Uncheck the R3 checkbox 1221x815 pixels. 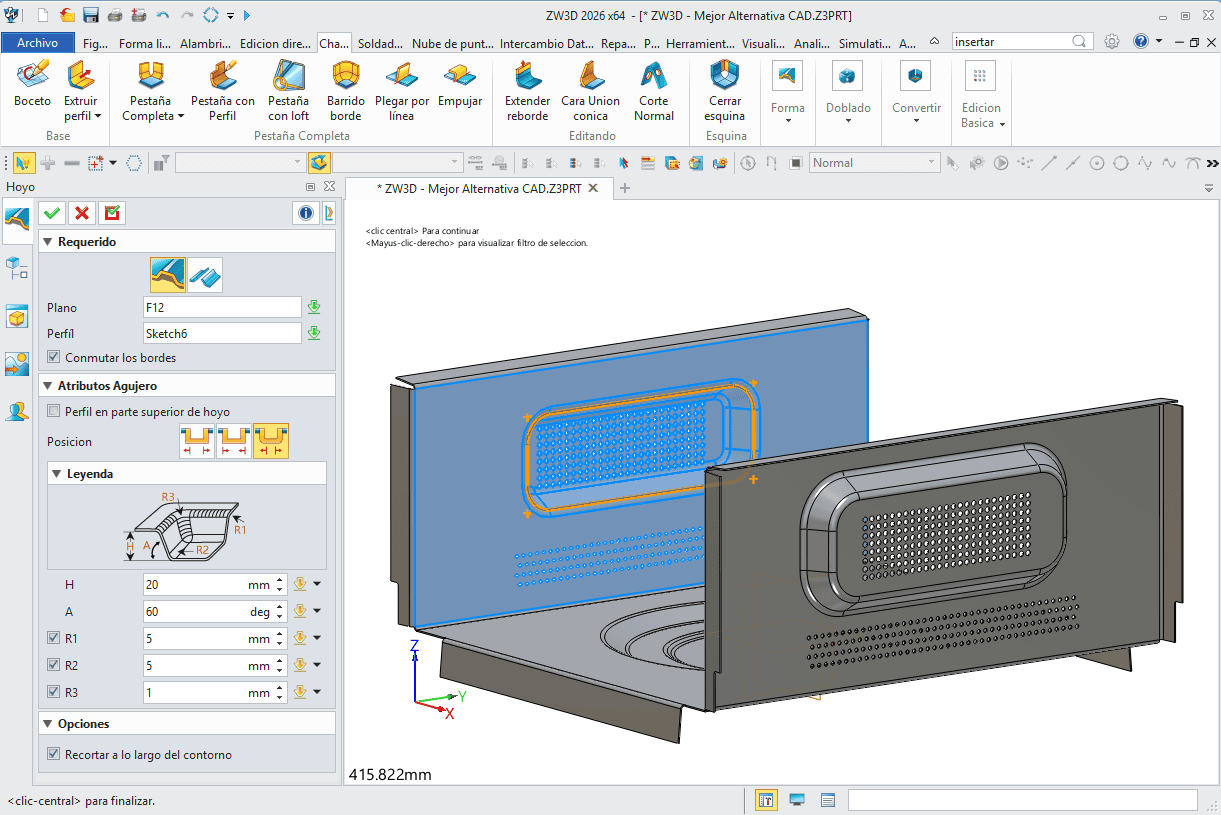[54, 692]
